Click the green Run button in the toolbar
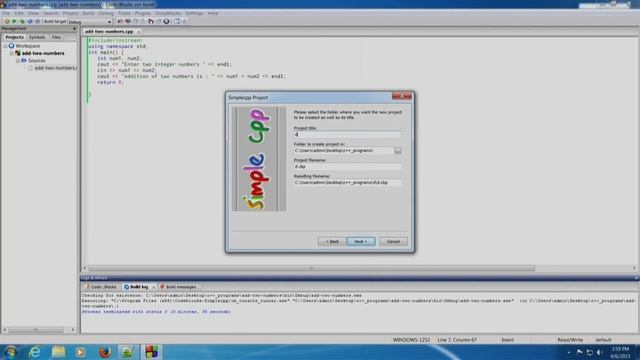Image resolution: width=640 pixels, height=360 pixels. point(14,21)
